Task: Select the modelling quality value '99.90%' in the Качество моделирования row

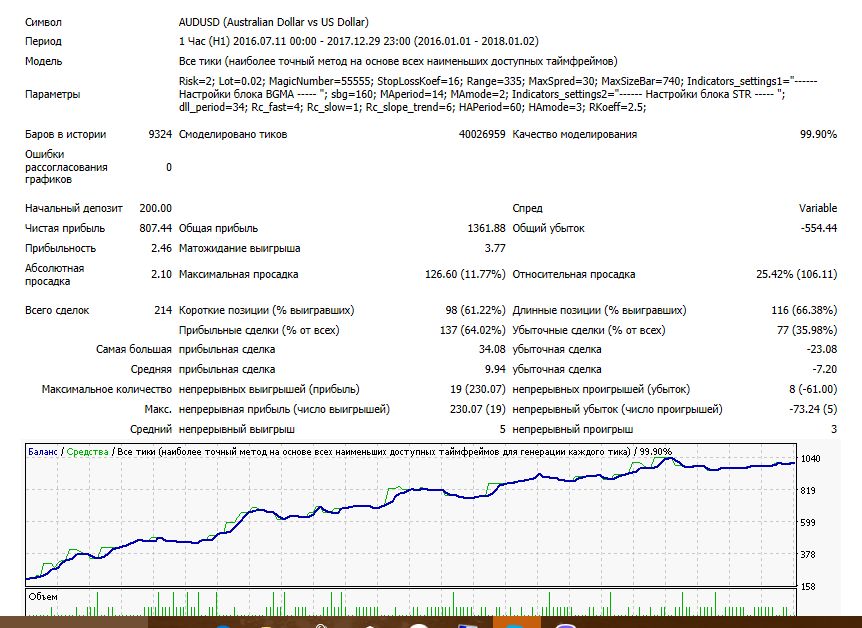Action: tap(818, 134)
